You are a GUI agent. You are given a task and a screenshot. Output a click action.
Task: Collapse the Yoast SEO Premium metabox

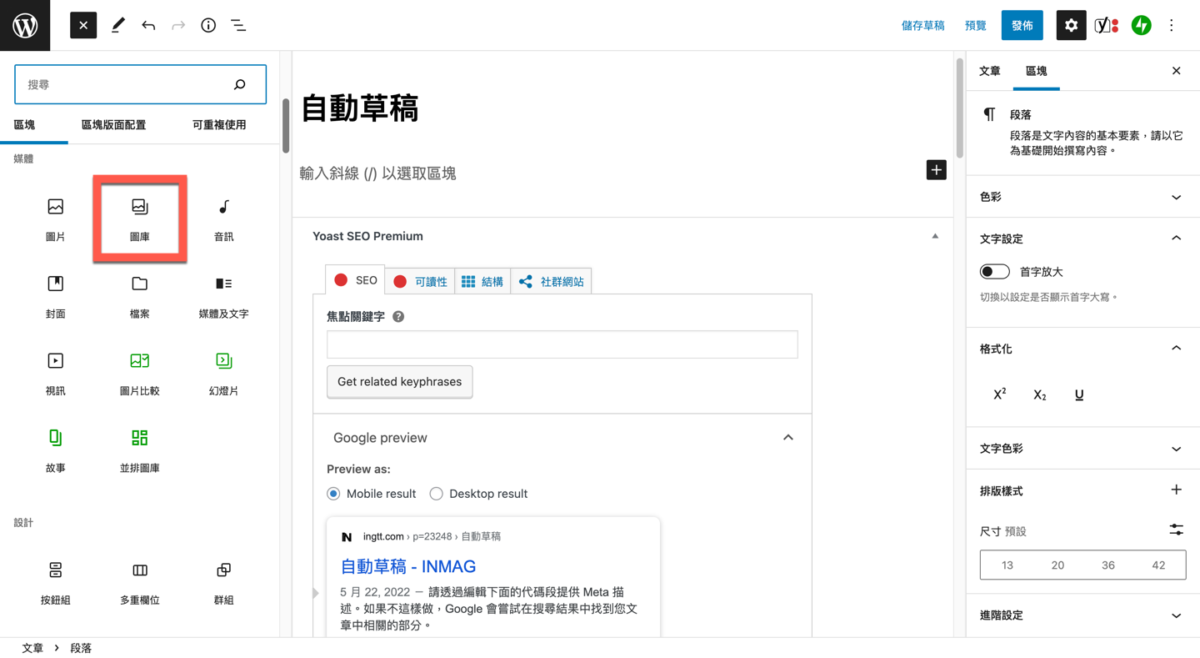(935, 236)
